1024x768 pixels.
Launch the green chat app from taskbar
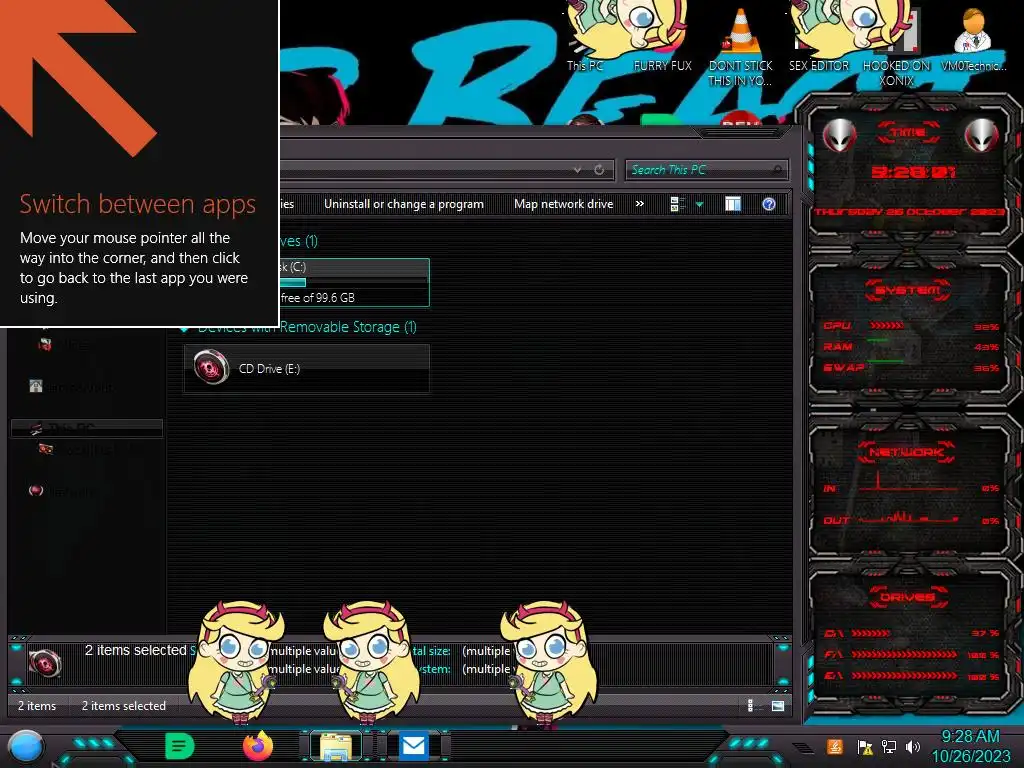(180, 746)
